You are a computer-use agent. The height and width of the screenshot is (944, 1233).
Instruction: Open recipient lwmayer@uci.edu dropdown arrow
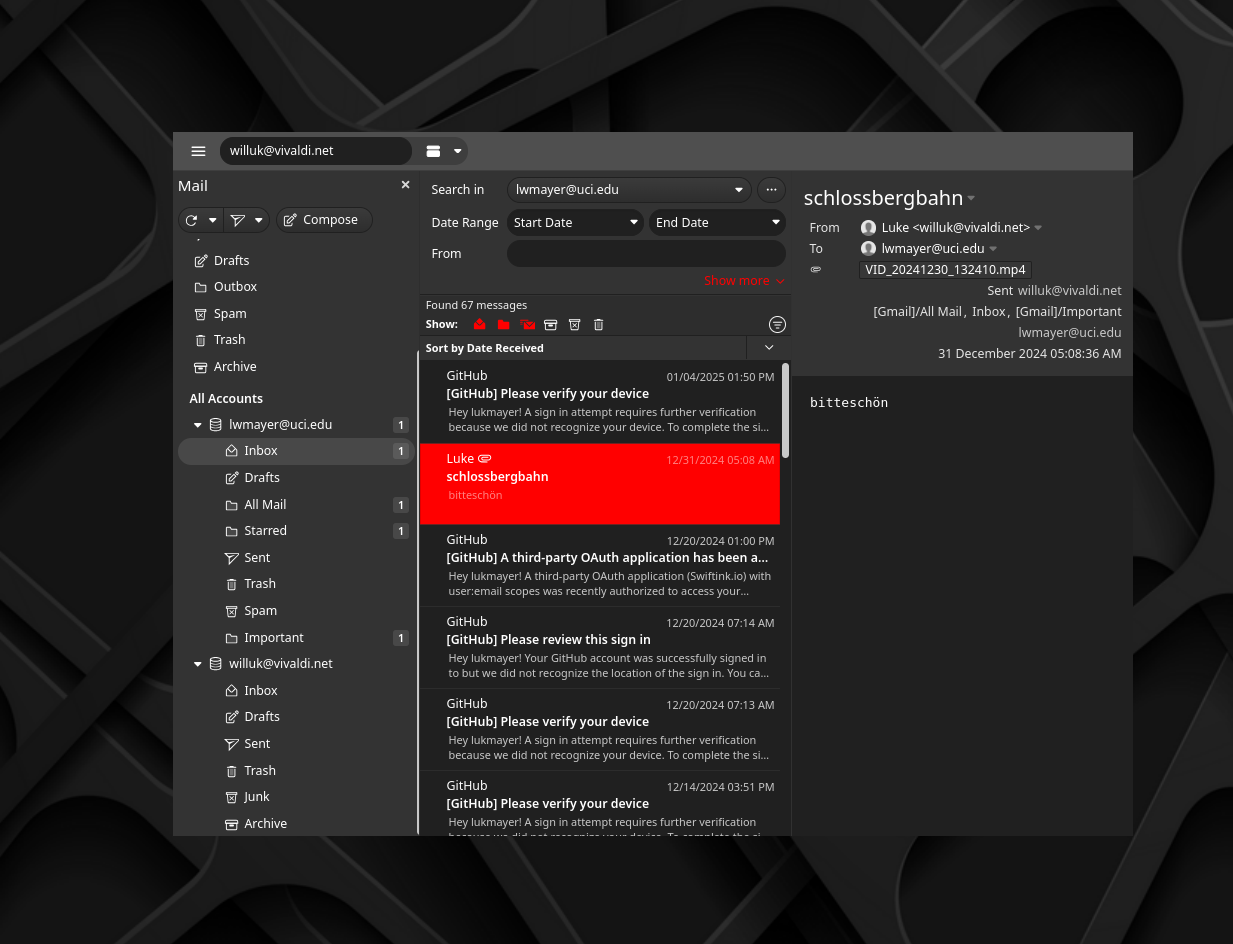[x=993, y=249]
